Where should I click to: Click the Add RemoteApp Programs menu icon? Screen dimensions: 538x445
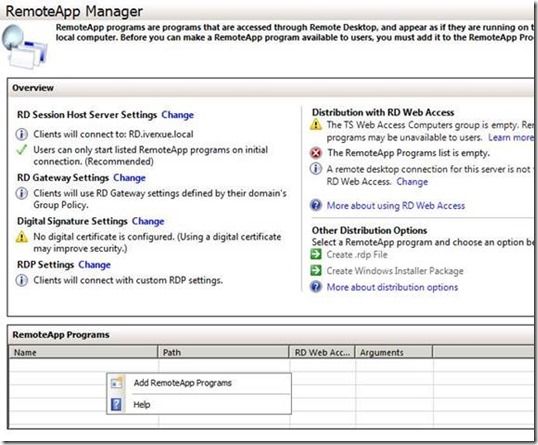click(116, 383)
